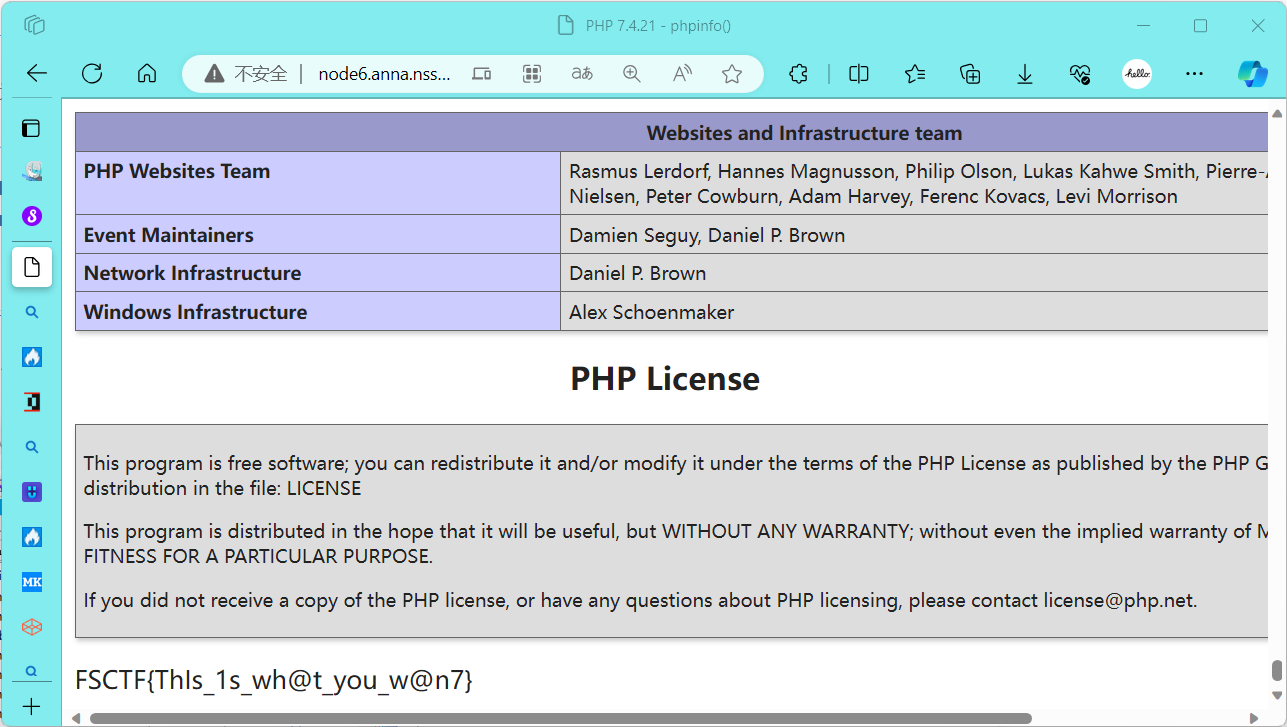Click the PHP Websites Team cell
1287x727 pixels.
point(318,183)
